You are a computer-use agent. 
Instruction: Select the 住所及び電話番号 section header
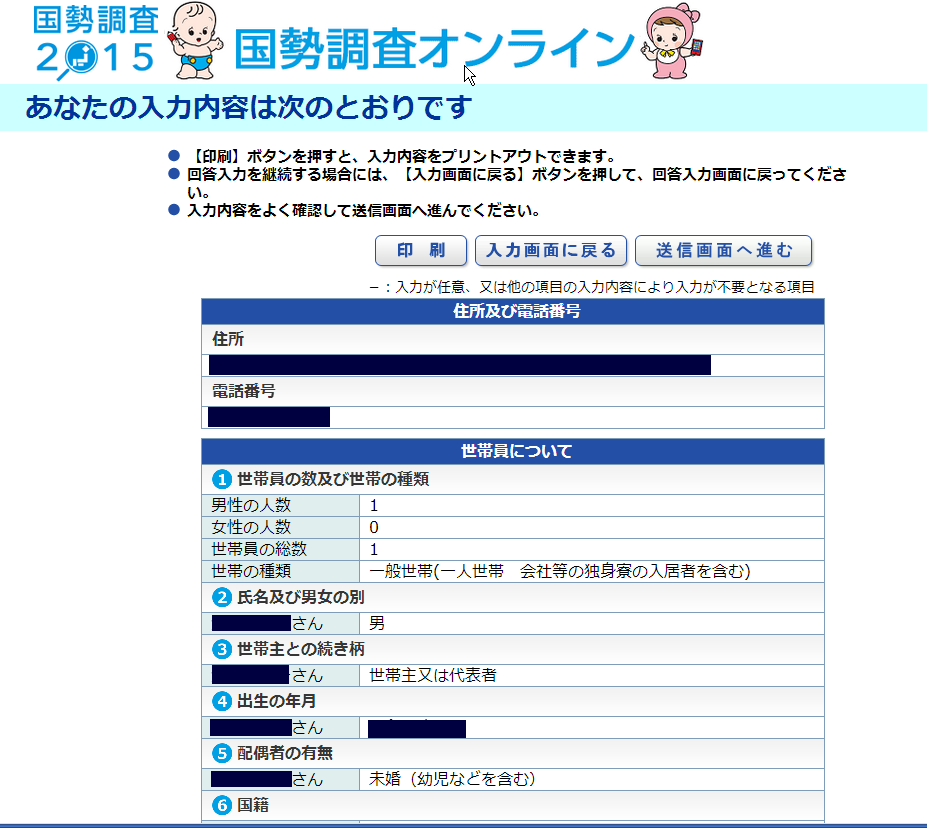pyautogui.click(x=513, y=312)
